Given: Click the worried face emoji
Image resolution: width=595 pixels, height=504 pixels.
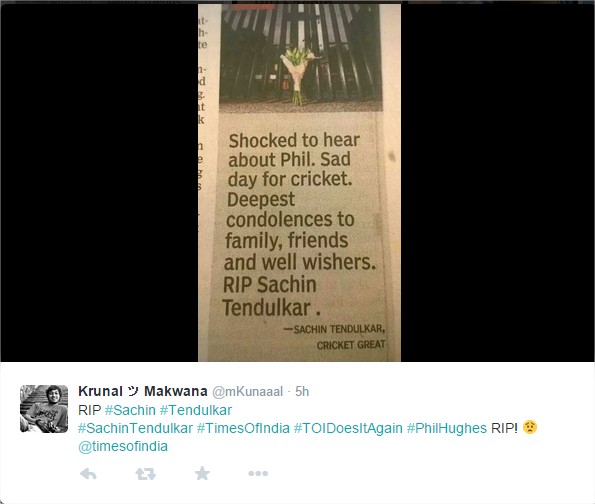Looking at the screenshot, I should [x=530, y=427].
